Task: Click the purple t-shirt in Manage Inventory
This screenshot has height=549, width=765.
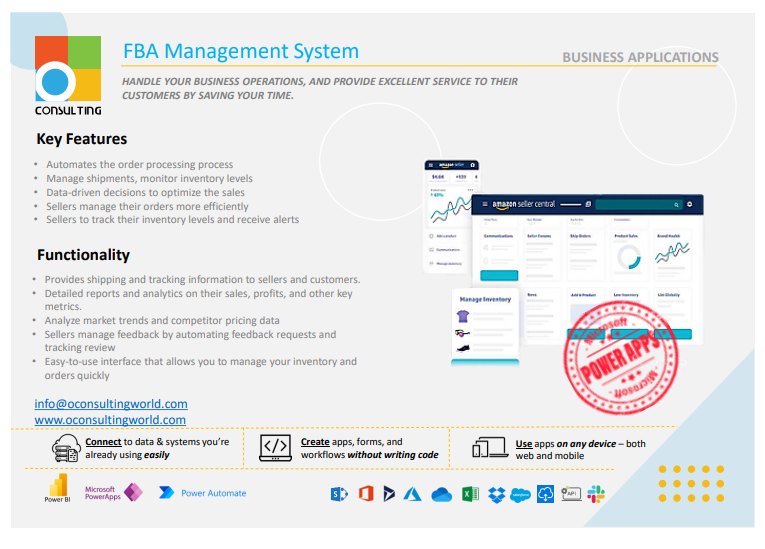Action: pos(463,316)
